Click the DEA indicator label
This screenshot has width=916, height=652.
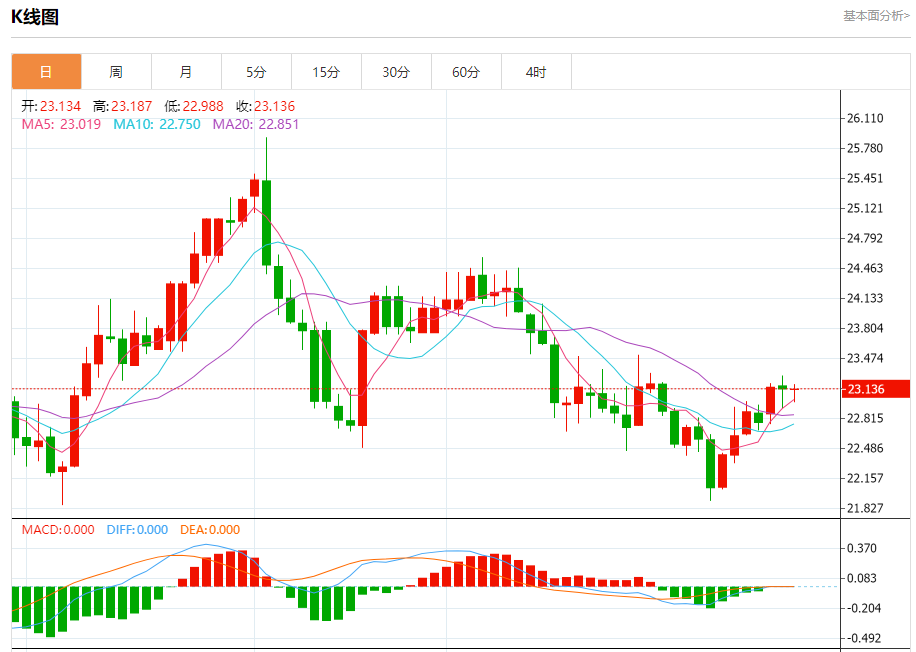[210, 530]
